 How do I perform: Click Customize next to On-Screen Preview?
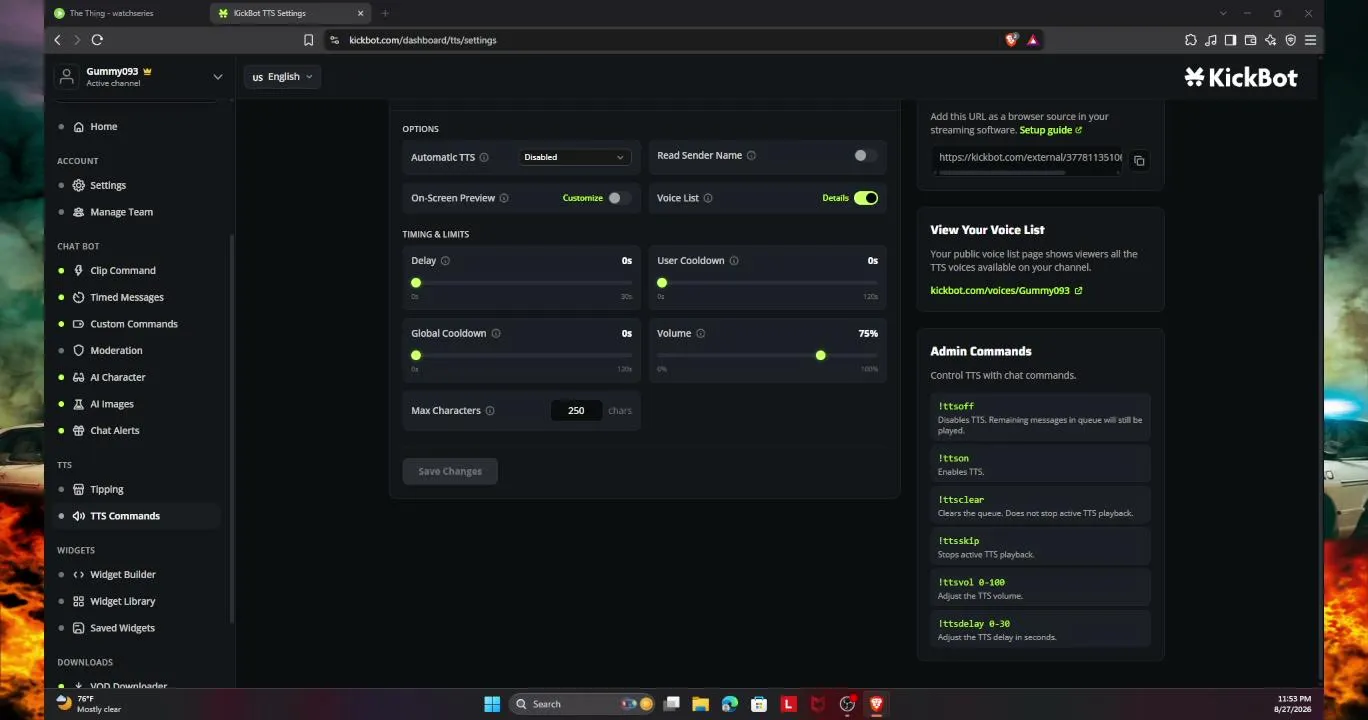click(583, 198)
